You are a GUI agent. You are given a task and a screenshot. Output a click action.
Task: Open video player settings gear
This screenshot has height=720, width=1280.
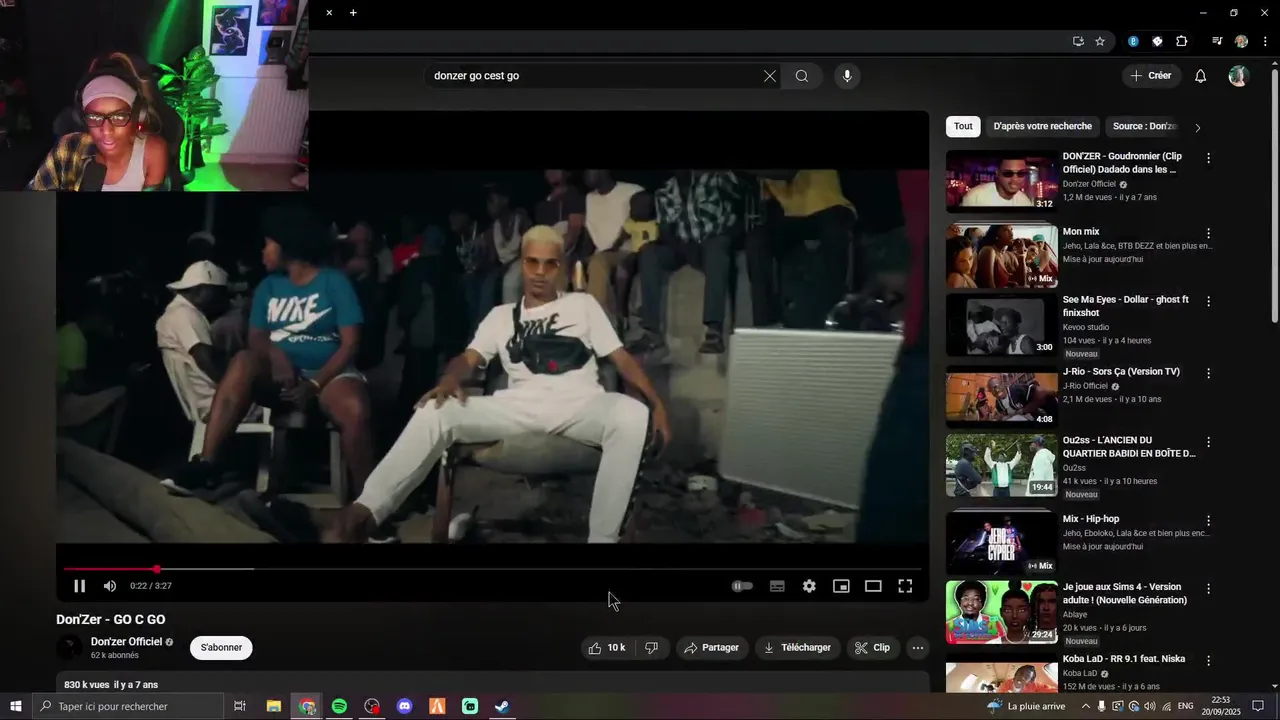pos(809,586)
